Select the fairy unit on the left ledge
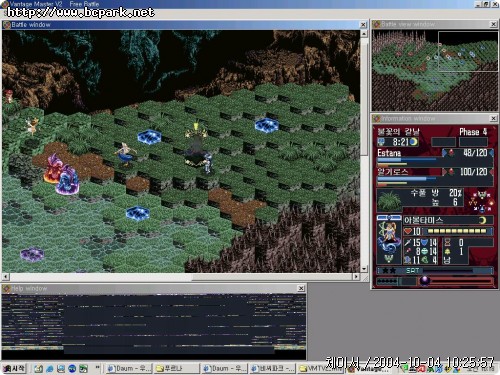 tap(32, 126)
